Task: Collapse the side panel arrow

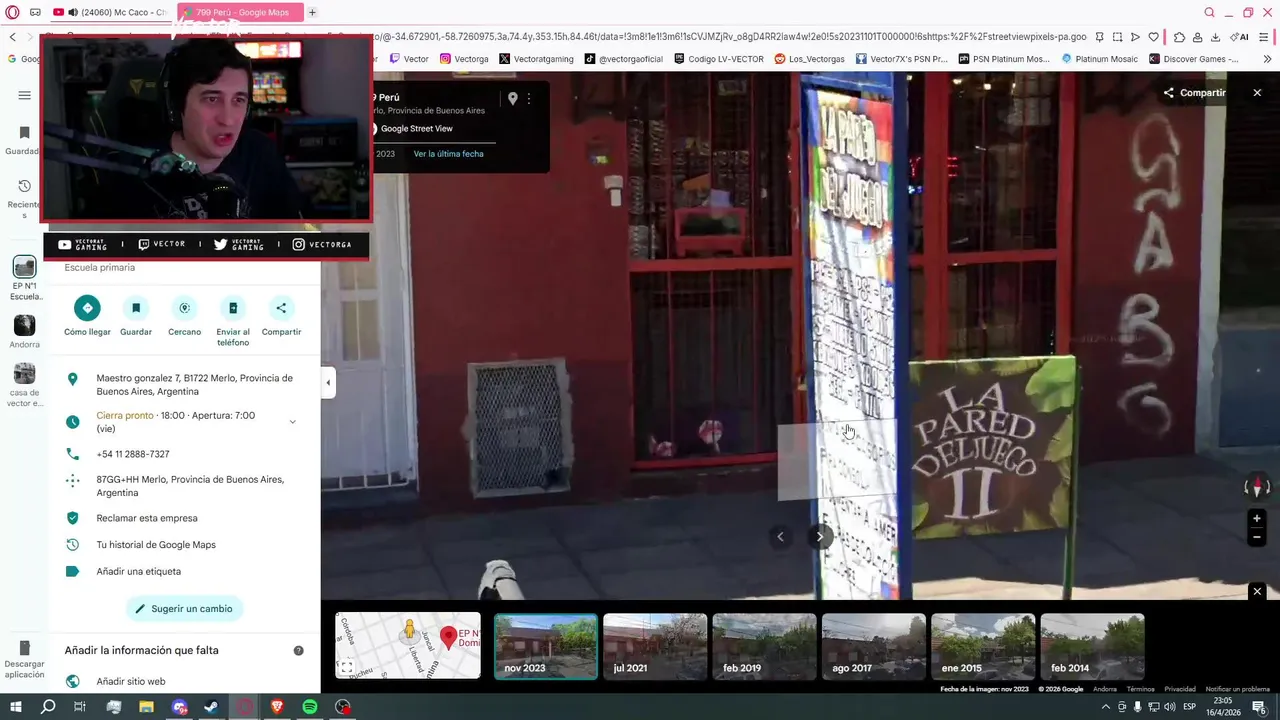Action: tap(328, 382)
